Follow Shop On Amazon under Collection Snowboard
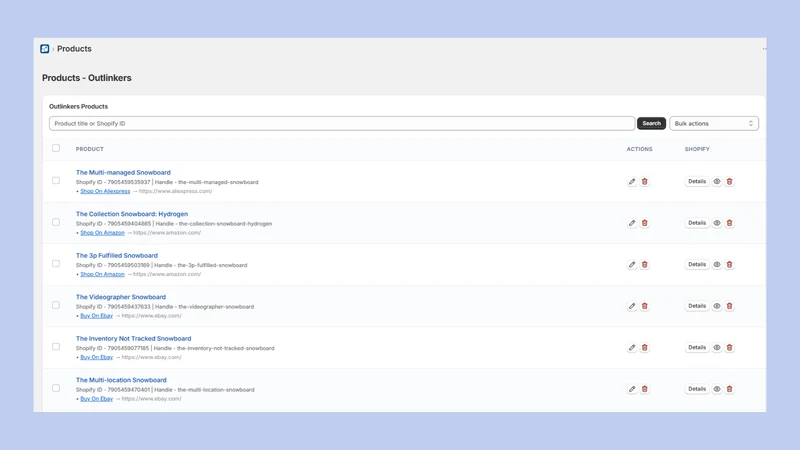This screenshot has height=450, width=800. 102,233
